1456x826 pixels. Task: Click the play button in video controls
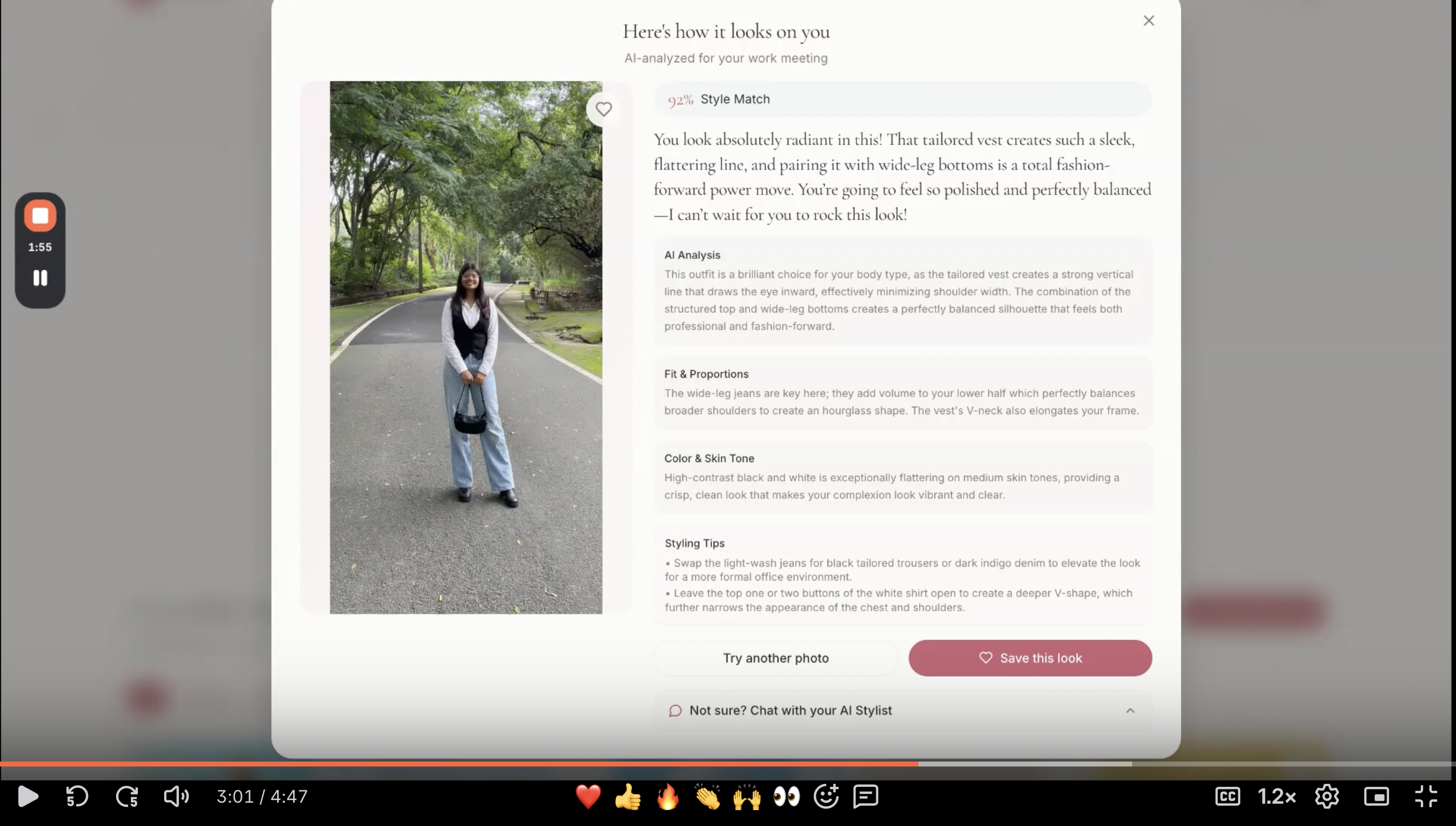27,796
